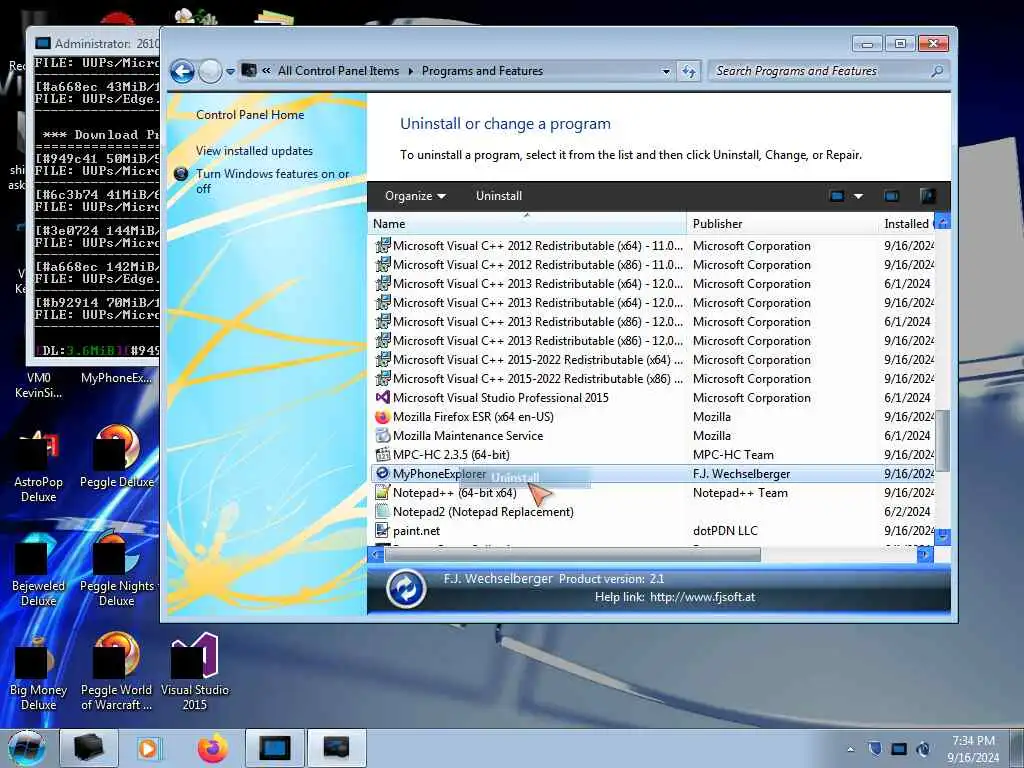Screen dimensions: 1024x768
Task: Select Mozilla Firefox ESR icon in list
Action: pos(383,416)
